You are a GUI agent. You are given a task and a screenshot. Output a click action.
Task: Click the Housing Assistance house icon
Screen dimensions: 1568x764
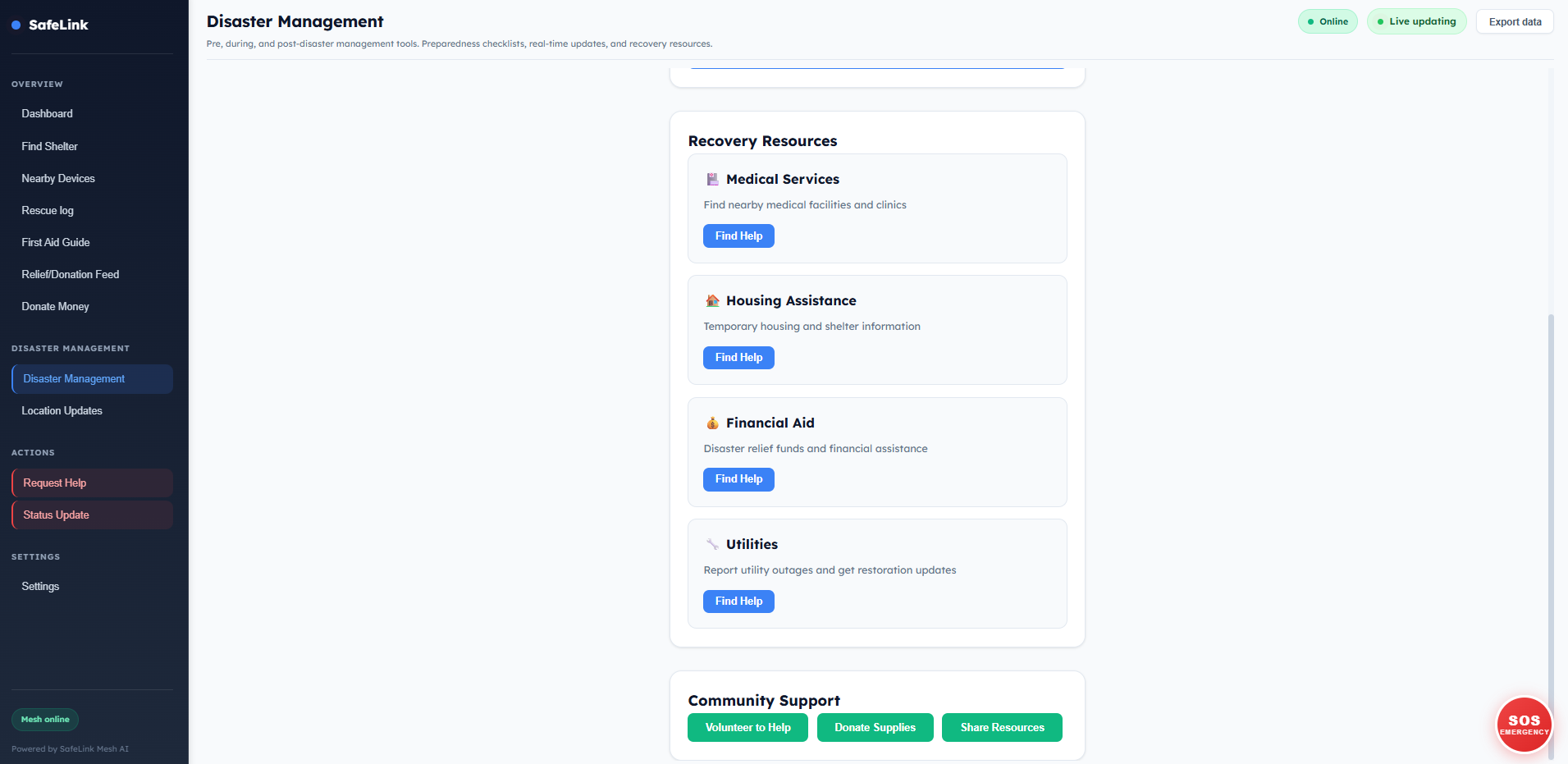coord(712,300)
